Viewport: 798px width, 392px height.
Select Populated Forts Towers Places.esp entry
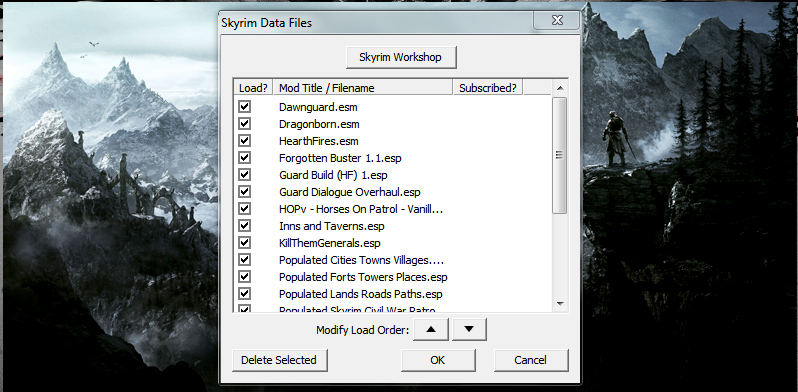[x=363, y=277]
